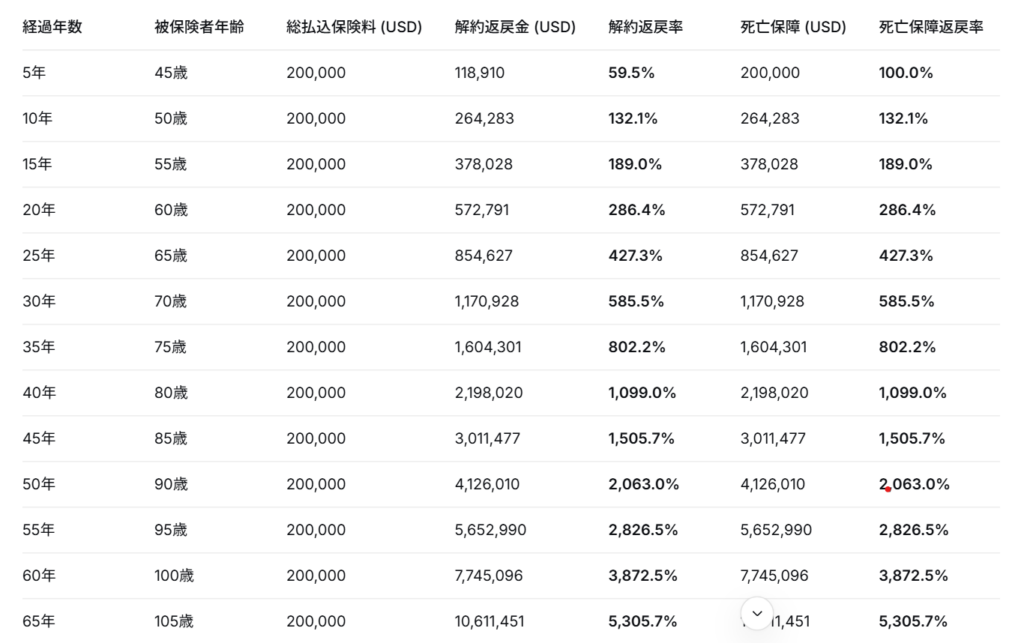Click the 65年 row label

tap(39, 622)
